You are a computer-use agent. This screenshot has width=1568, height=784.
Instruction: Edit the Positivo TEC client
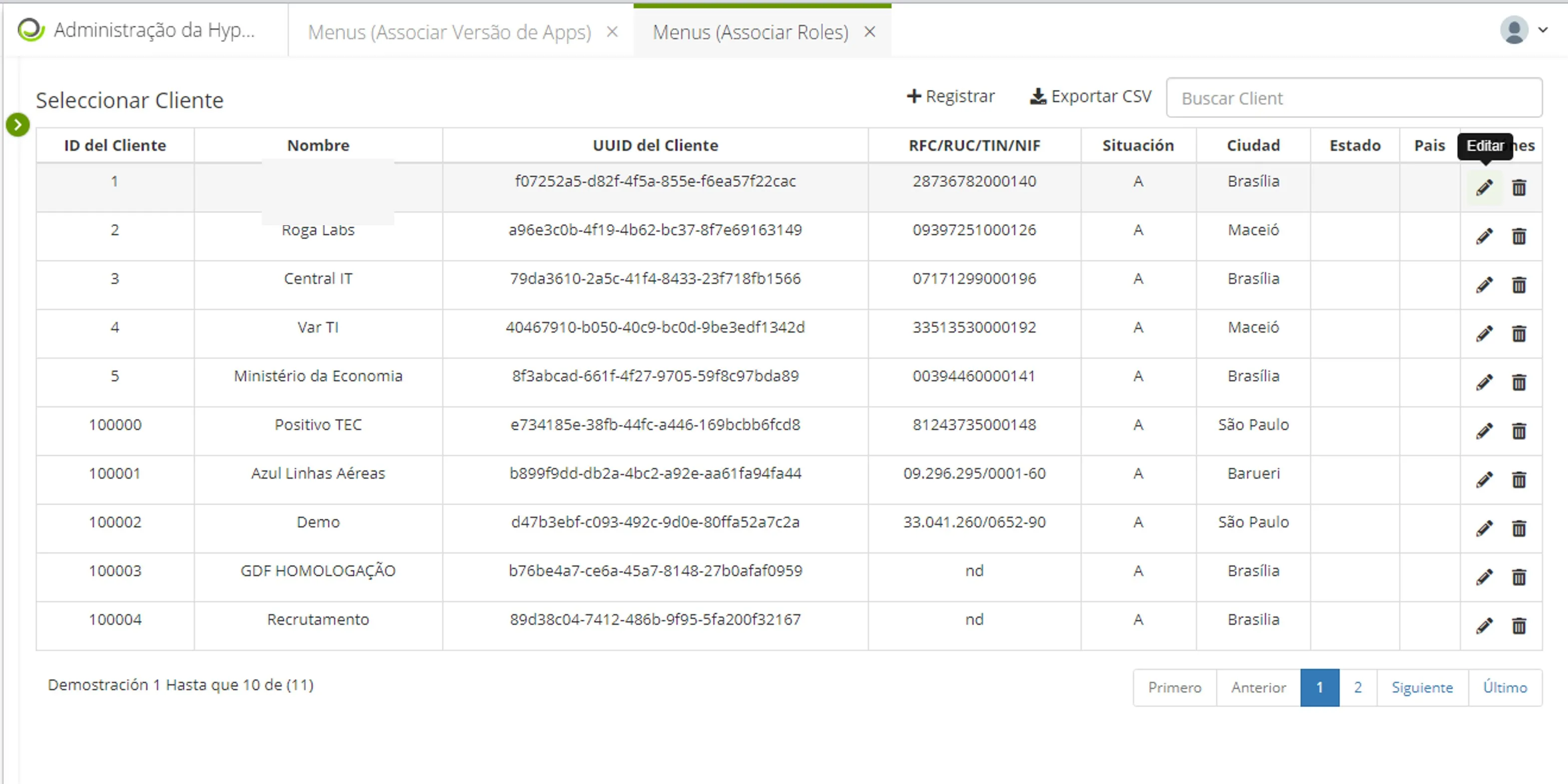coord(1484,430)
